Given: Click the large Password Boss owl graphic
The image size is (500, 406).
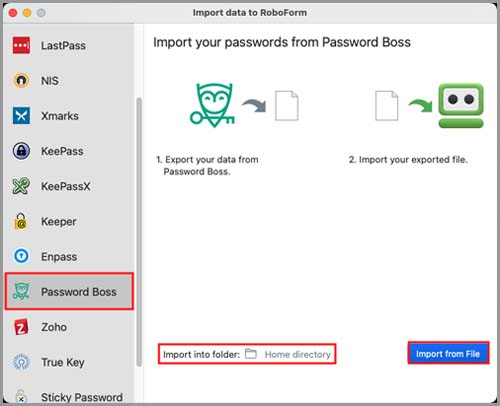Looking at the screenshot, I should point(212,105).
